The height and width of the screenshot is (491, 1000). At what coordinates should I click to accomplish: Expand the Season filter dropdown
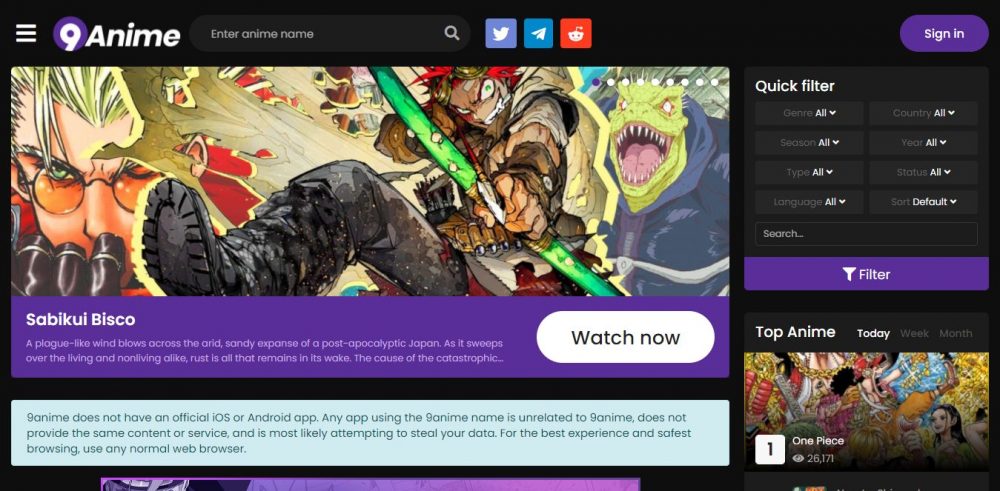809,143
